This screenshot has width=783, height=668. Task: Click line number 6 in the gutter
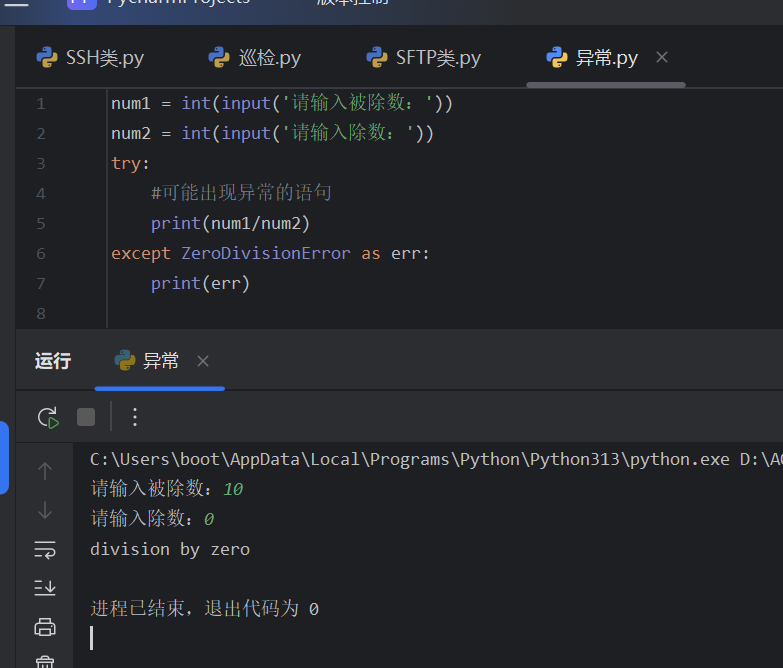(x=41, y=254)
